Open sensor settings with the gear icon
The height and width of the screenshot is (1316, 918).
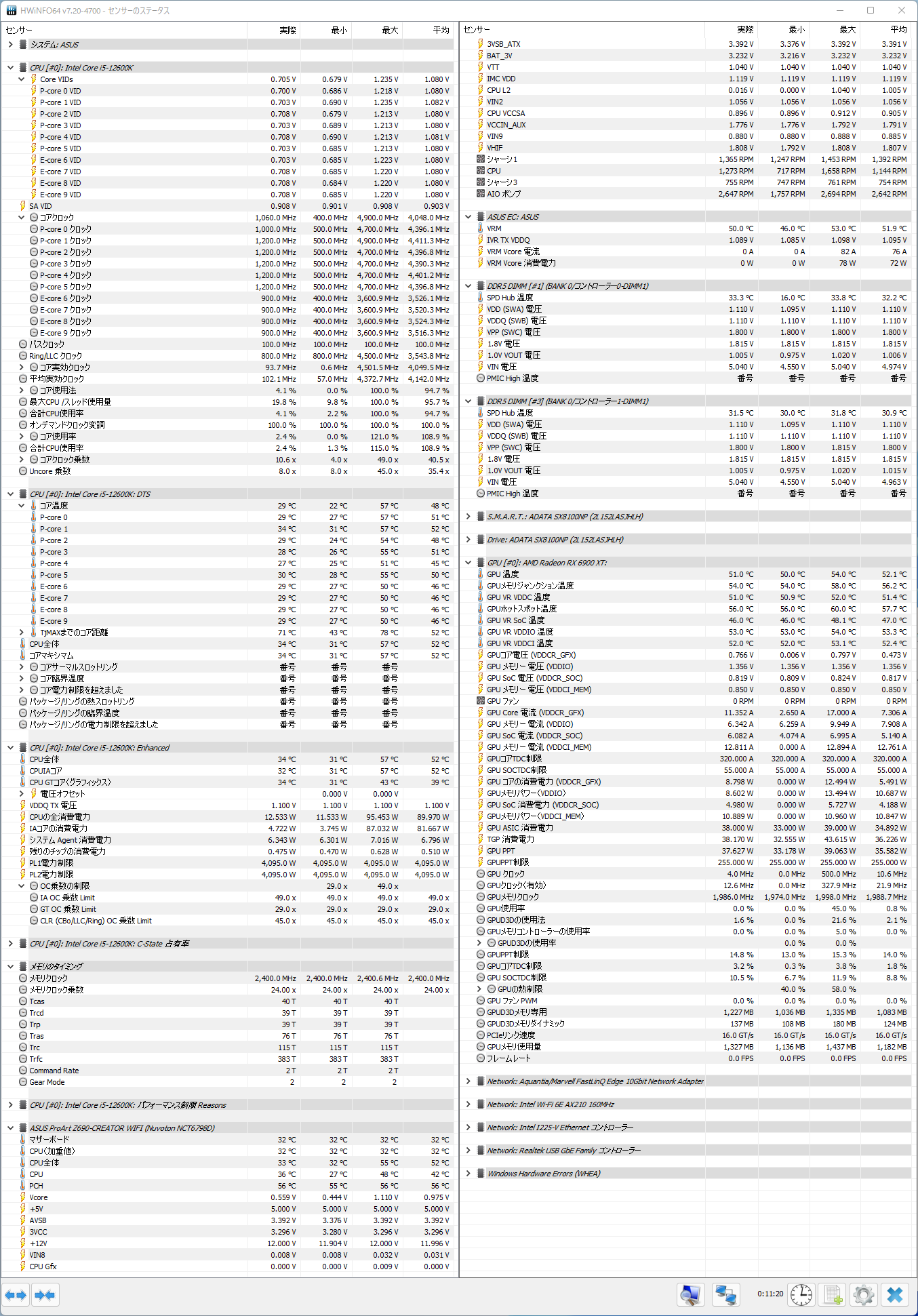click(x=864, y=1295)
